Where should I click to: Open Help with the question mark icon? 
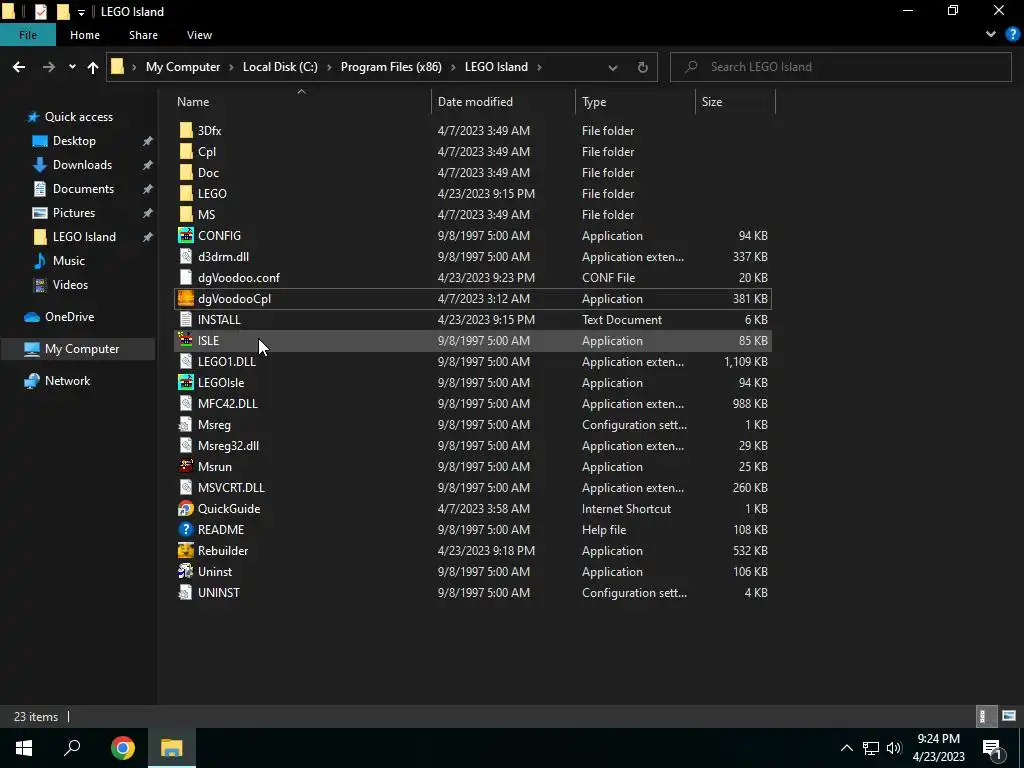pos(1012,35)
